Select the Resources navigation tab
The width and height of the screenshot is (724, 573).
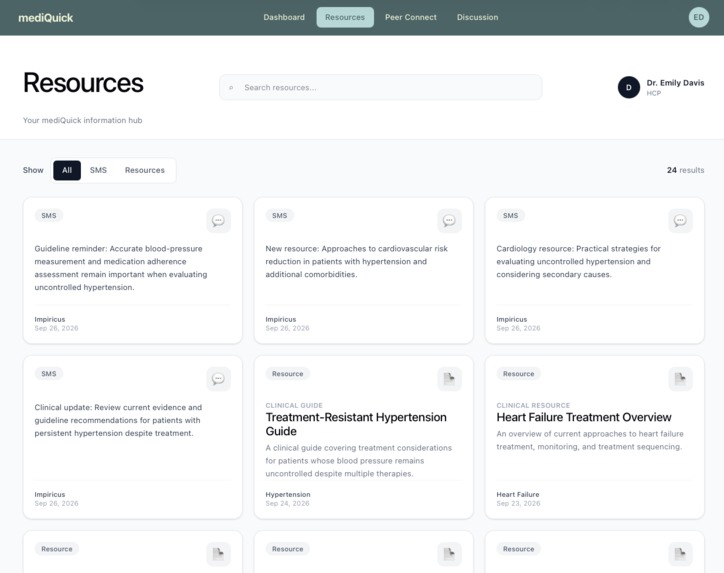point(345,18)
